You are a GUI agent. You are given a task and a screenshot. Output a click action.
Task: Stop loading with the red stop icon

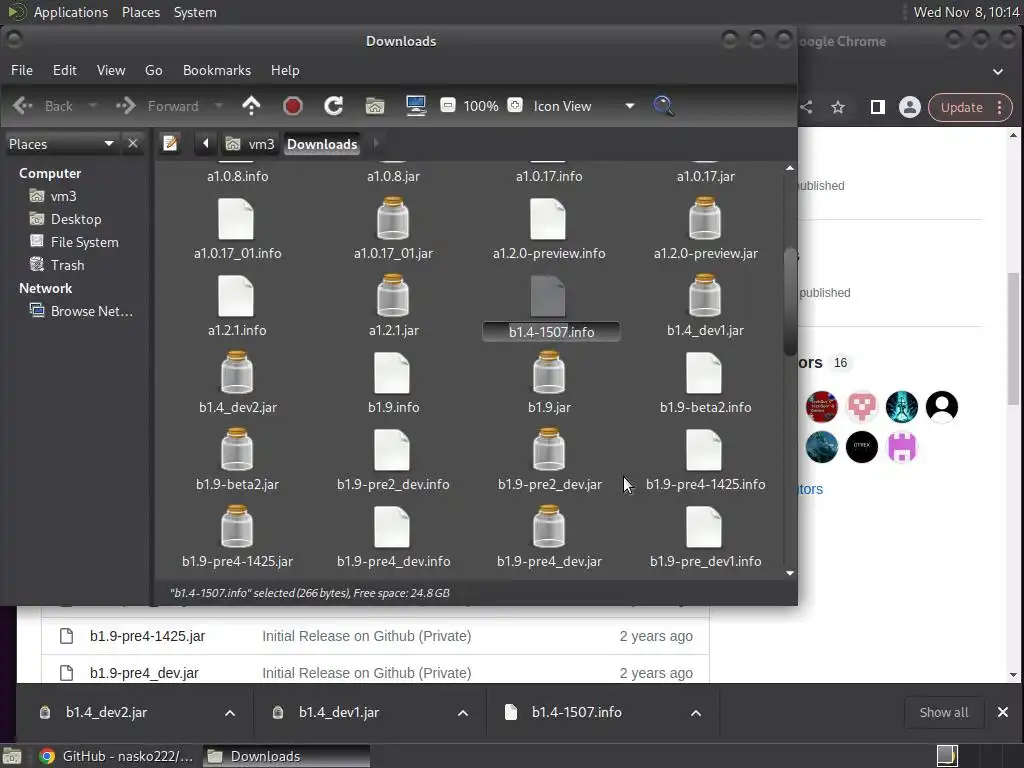coord(293,106)
